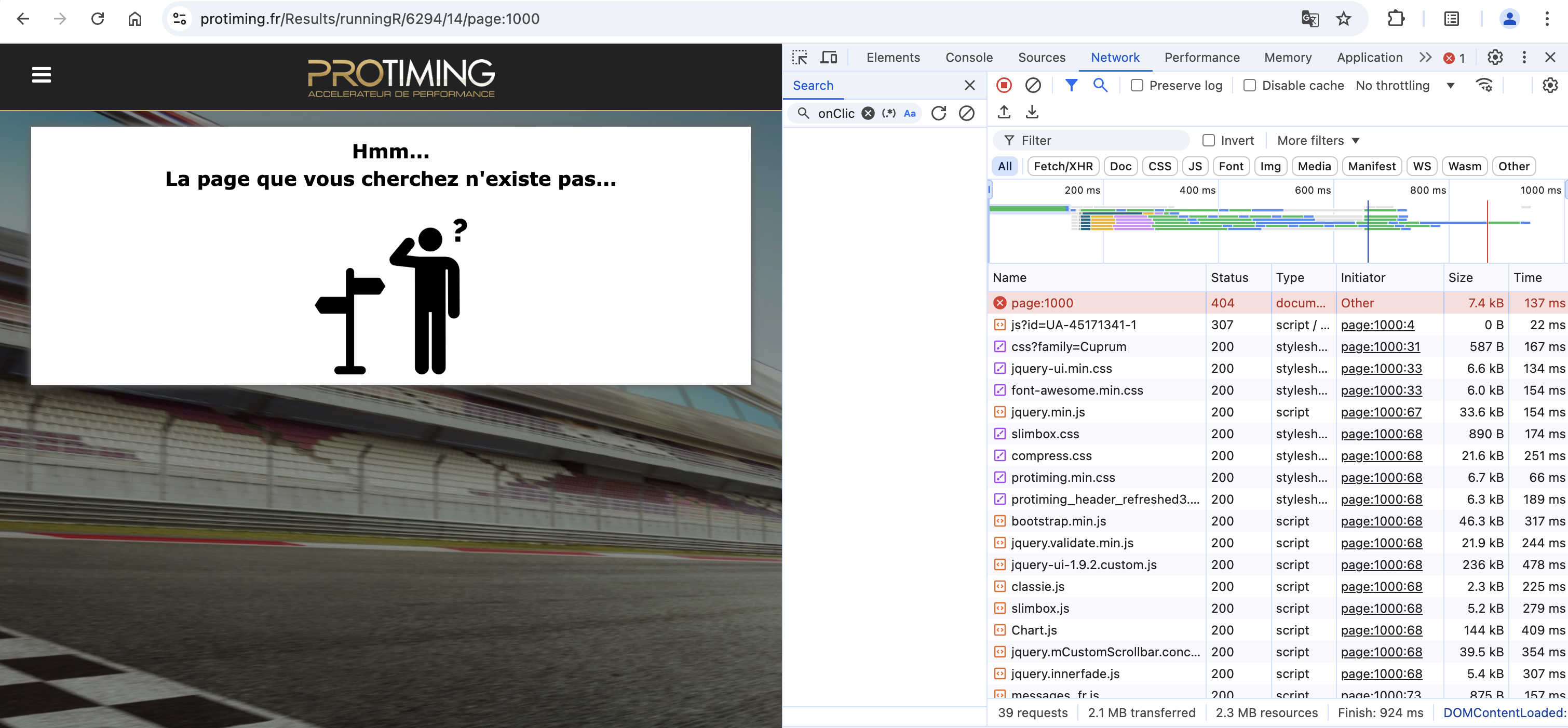The image size is (1568, 728).
Task: Clear the network log
Action: [x=1033, y=85]
